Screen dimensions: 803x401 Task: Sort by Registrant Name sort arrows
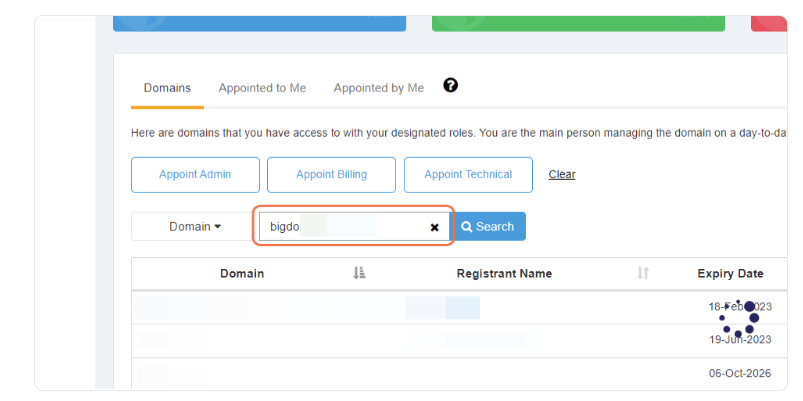[643, 273]
